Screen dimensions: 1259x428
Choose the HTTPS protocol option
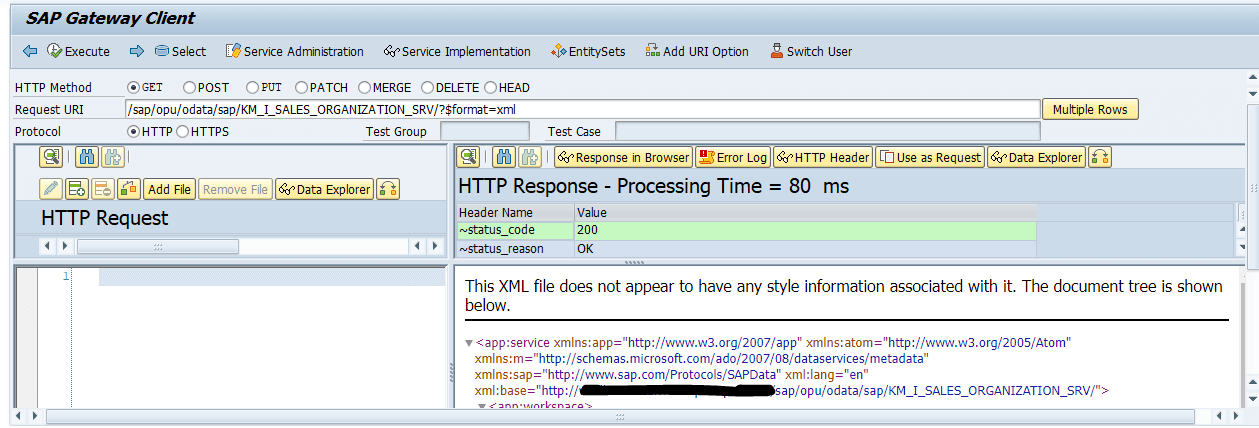coord(182,131)
